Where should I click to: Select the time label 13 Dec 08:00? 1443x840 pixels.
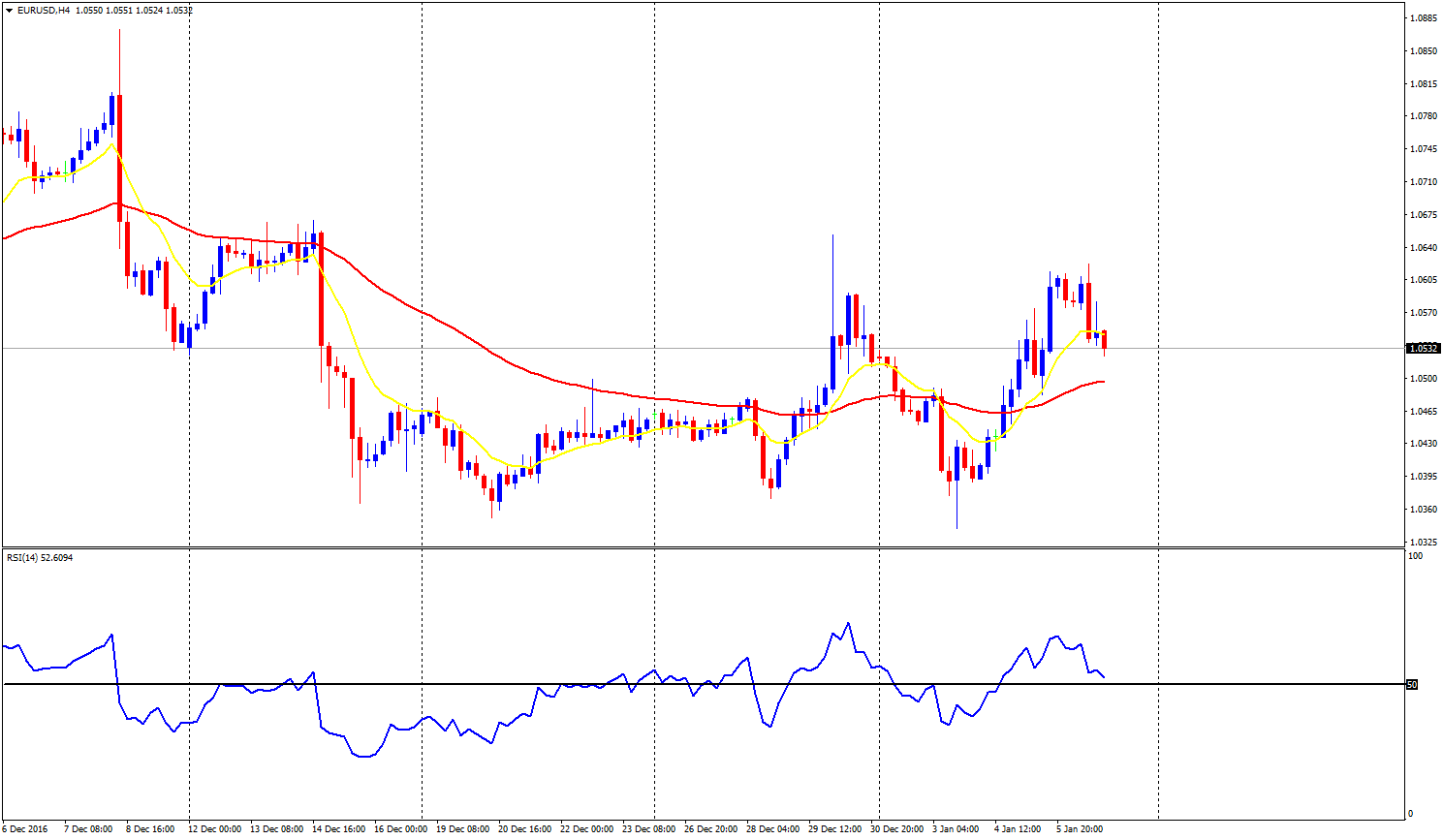277,829
